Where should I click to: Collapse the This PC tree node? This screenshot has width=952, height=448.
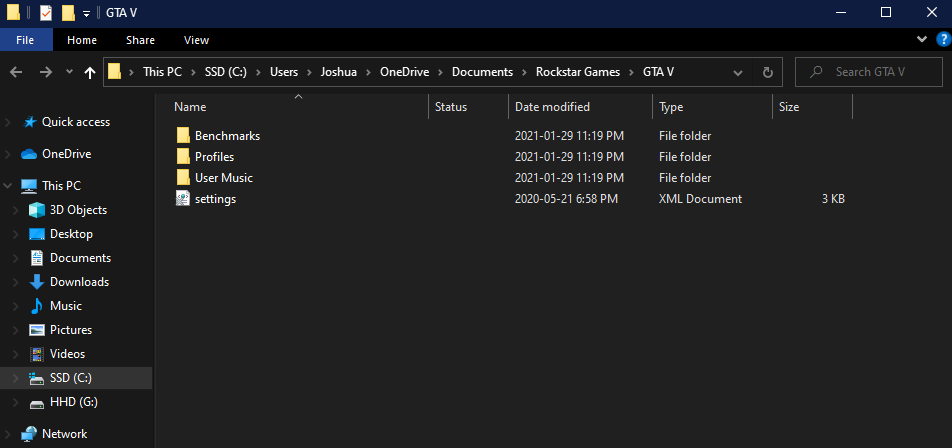[x=8, y=186]
